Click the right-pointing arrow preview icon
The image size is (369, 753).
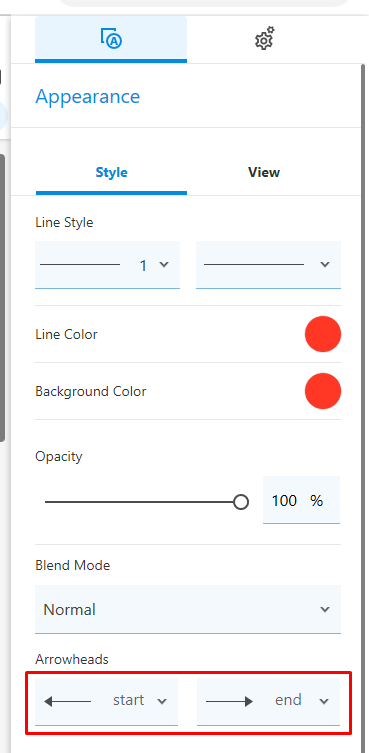pyautogui.click(x=229, y=702)
